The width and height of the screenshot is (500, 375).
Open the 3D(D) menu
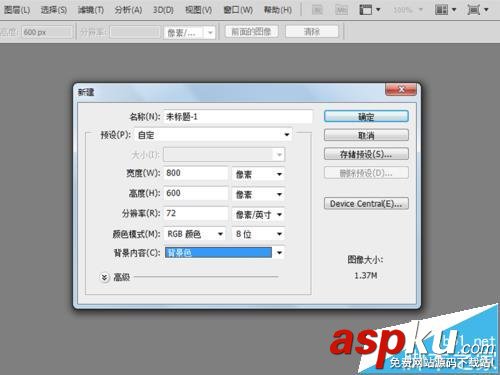point(163,10)
